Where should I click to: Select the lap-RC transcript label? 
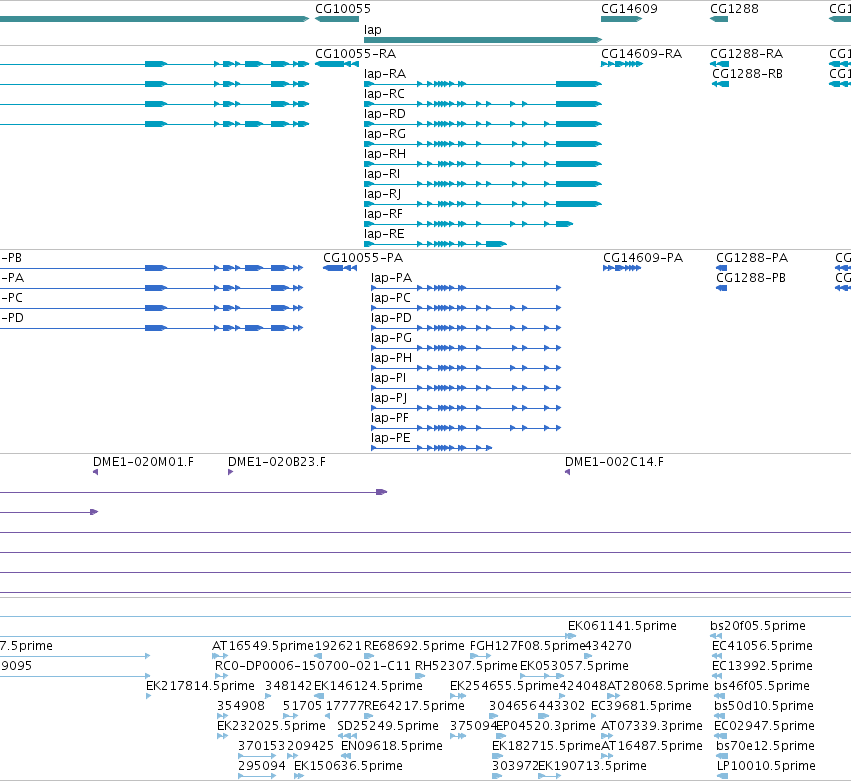384,94
